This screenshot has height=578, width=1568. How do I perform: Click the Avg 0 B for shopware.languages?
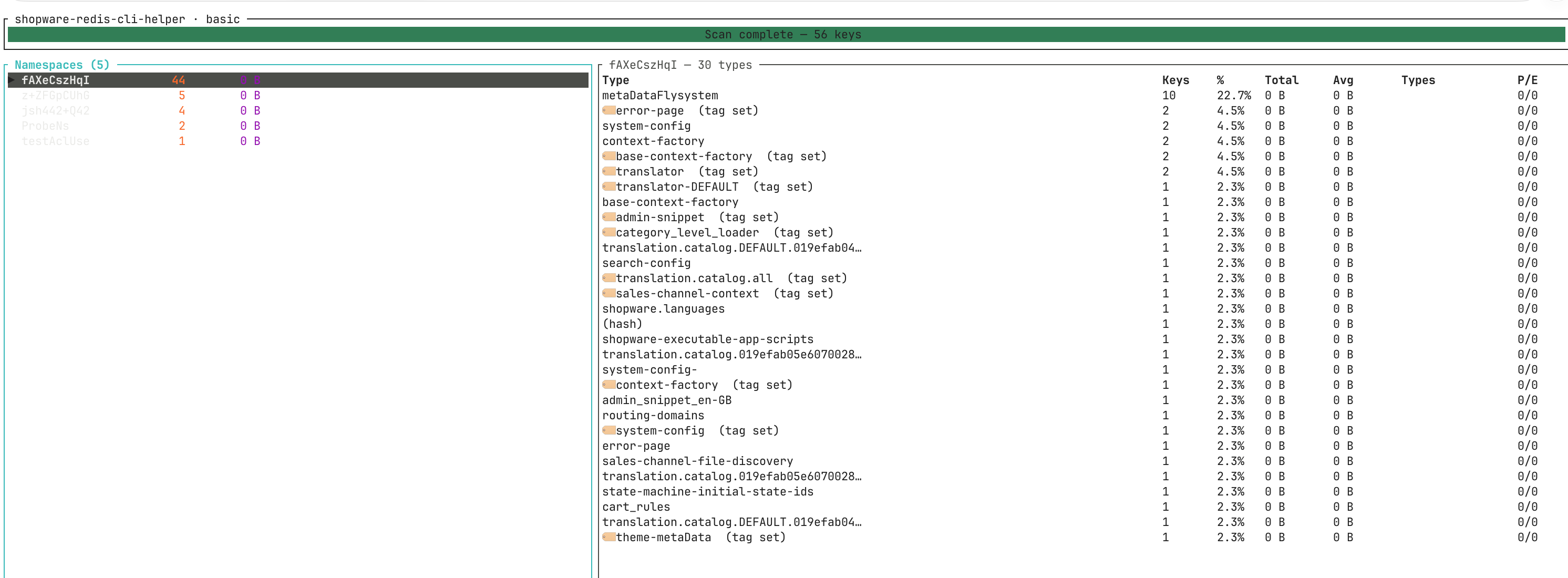(1343, 308)
